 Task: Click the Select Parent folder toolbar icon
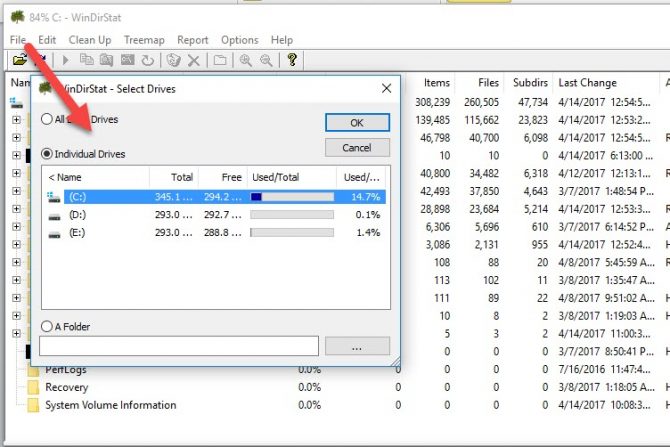(220, 60)
